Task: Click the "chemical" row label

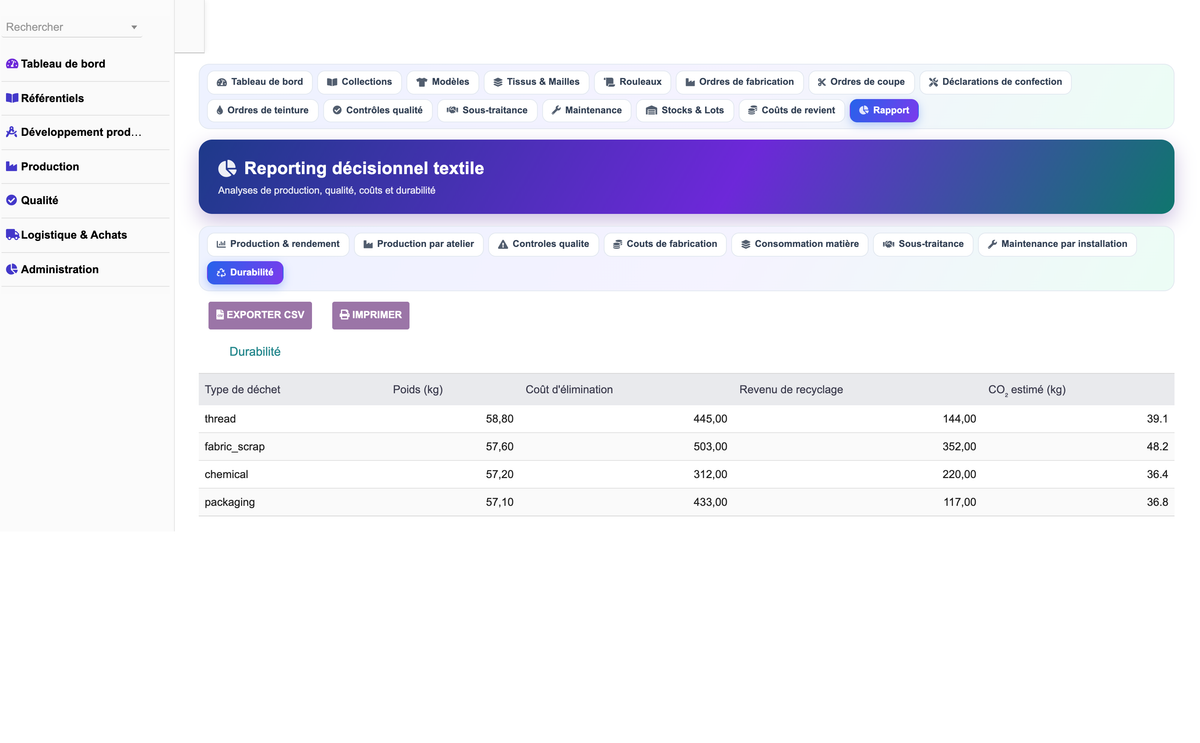Action: pyautogui.click(x=226, y=475)
